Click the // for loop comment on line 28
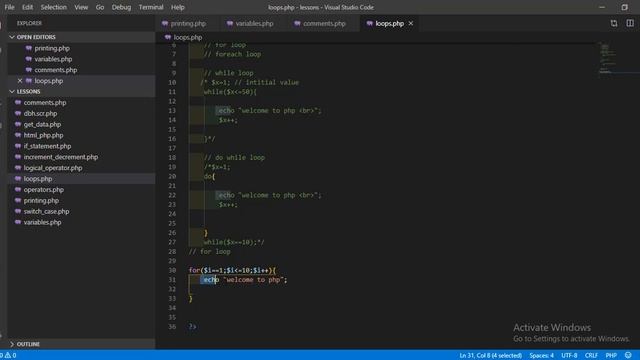This screenshot has height=360, width=640. click(209, 251)
